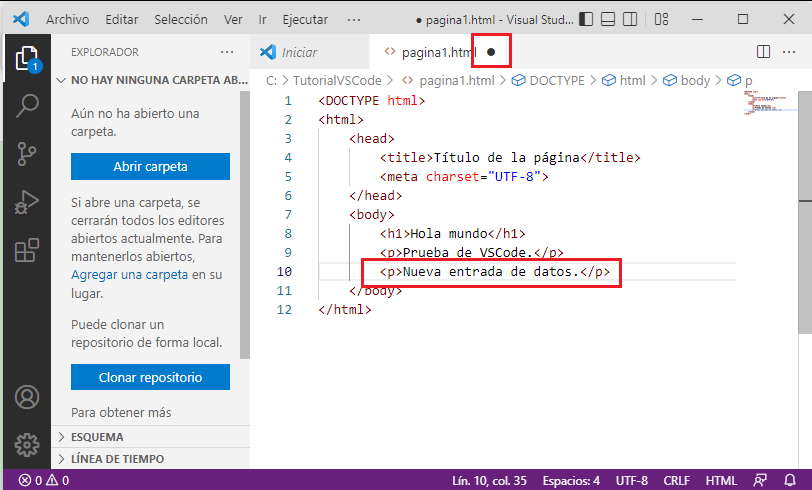Open the Source Control view
Image resolution: width=812 pixels, height=490 pixels.
[x=27, y=154]
